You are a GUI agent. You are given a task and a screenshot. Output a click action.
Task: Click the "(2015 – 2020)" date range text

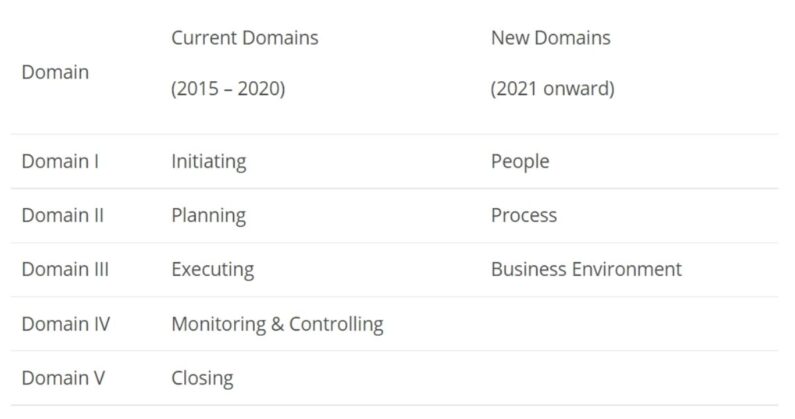228,88
